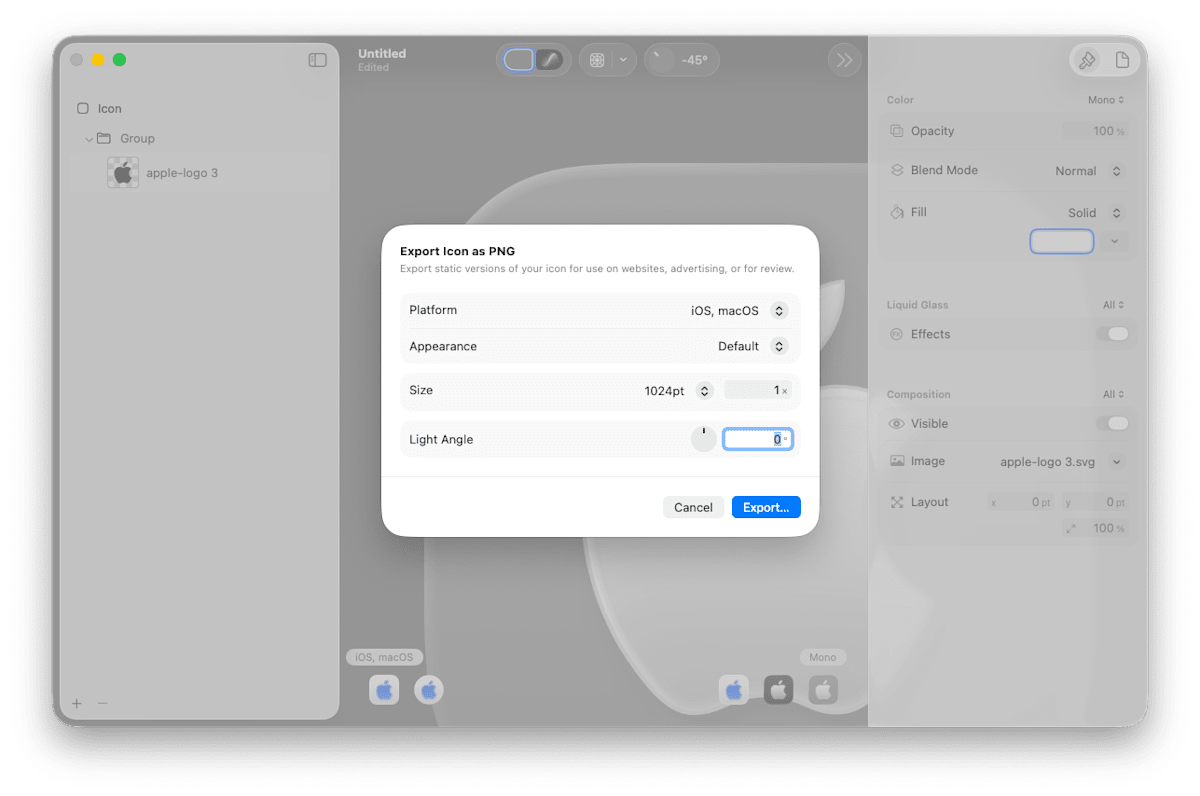Viewport: 1200px width, 796px height.
Task: Open the grid overlay options chevron
Action: point(623,60)
